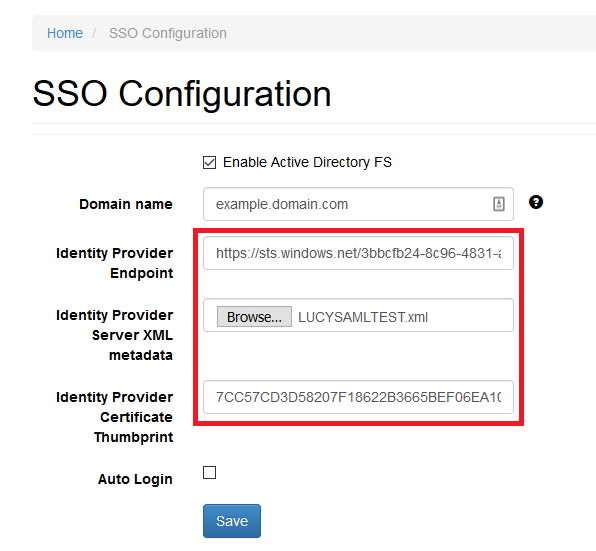Click the Identity Provider Endpoint URL field
The image size is (596, 551).
[358, 253]
